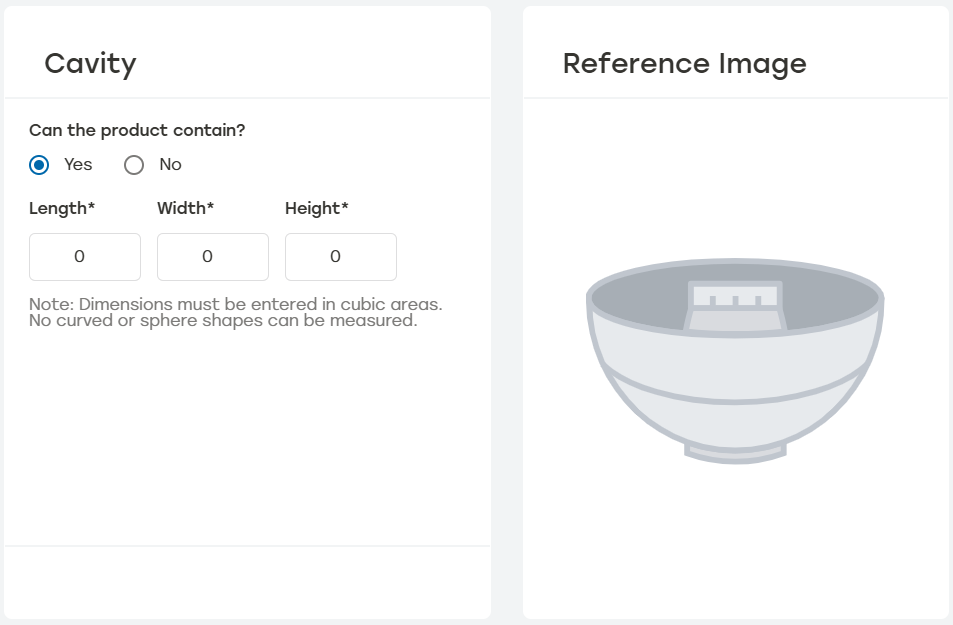Click the note about cubic dimensions
The image size is (953, 625).
(x=236, y=312)
